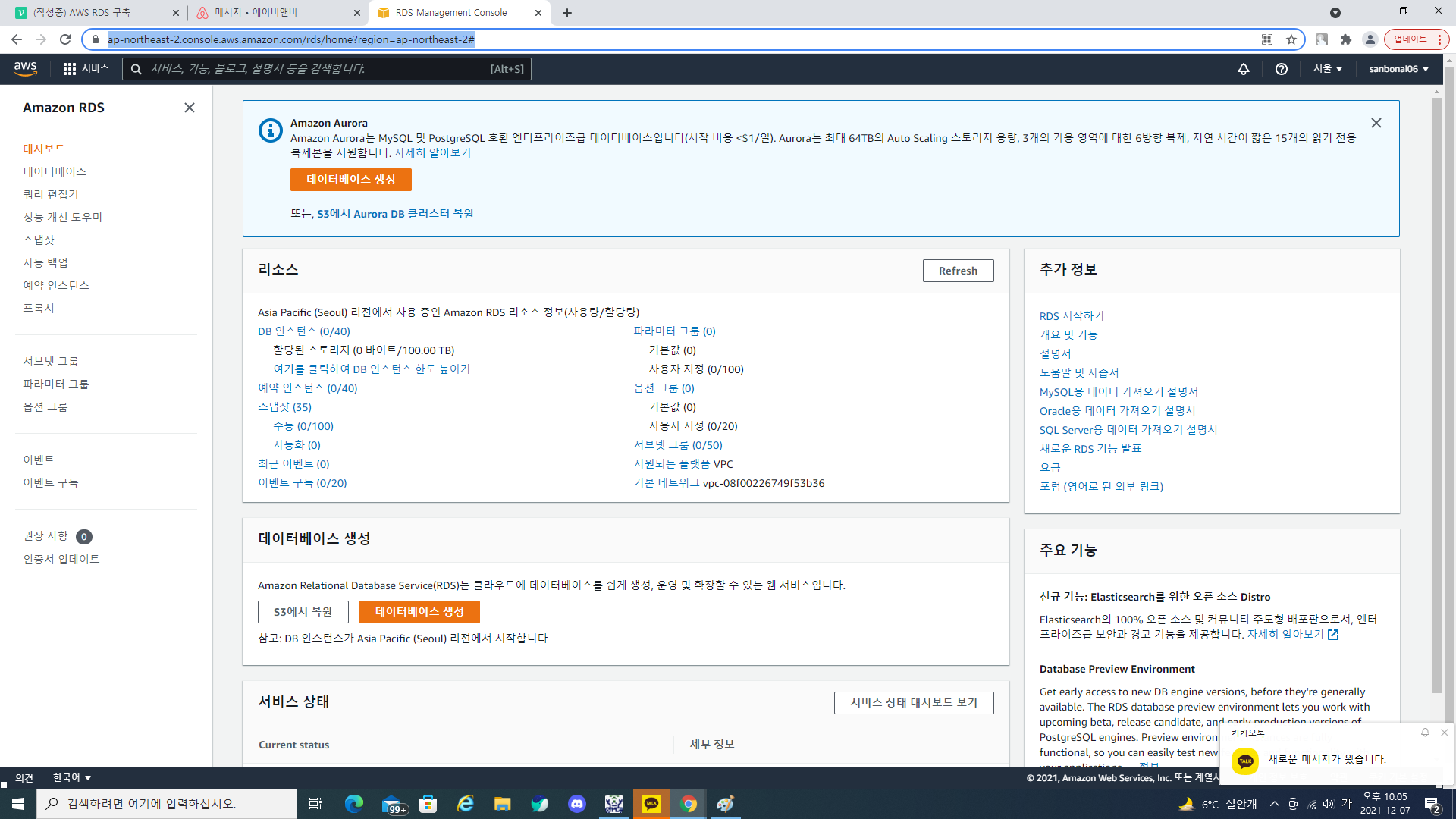This screenshot has width=1456, height=819.
Task: Open the 스냅샷 (35) link
Action: [x=284, y=407]
